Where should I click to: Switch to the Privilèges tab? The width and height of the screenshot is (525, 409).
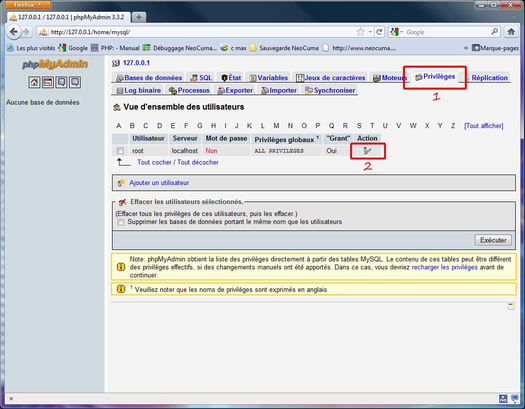435,77
